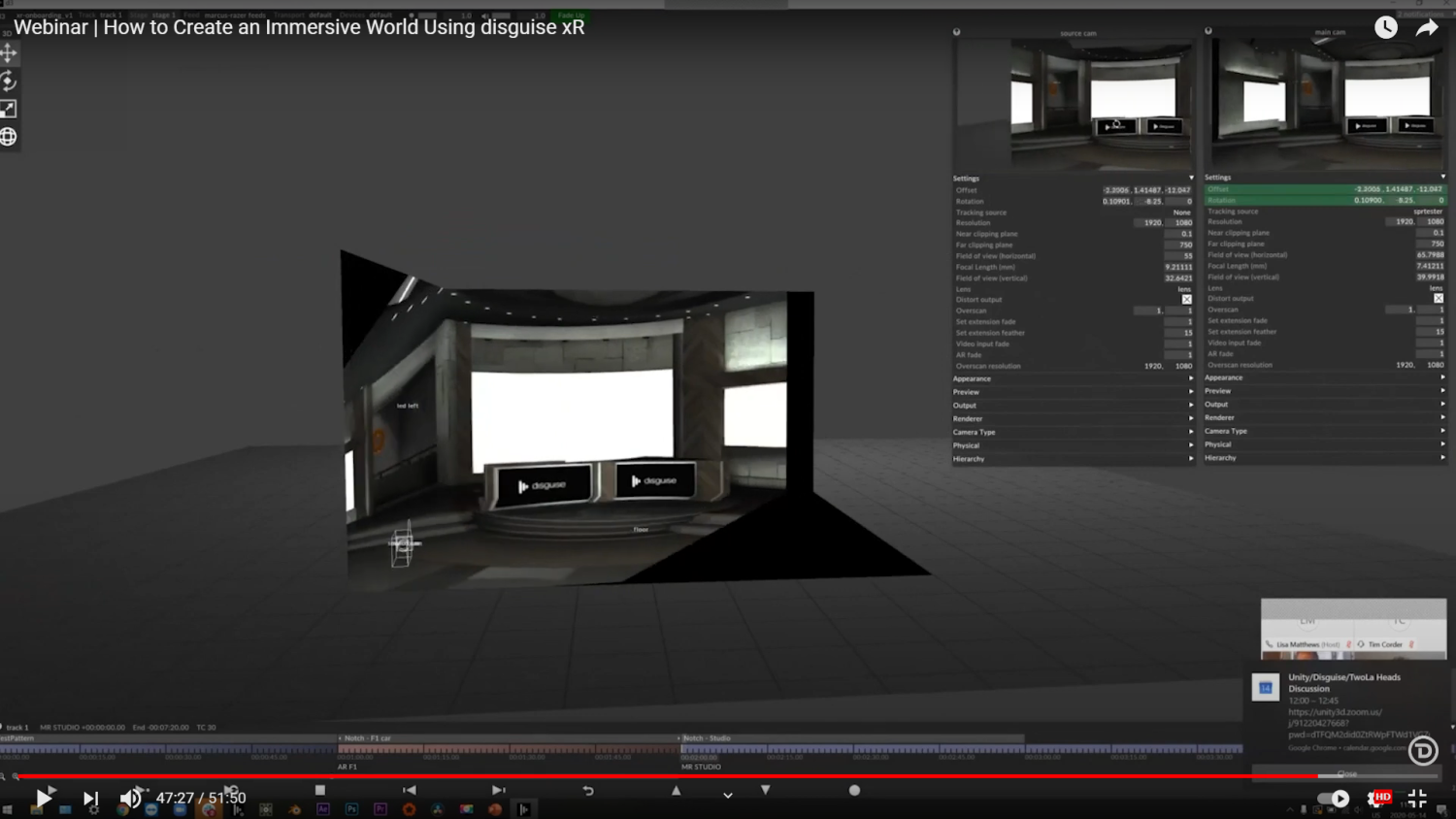Toggle the autoplay switch
The width and height of the screenshot is (1456, 819).
pyautogui.click(x=1334, y=799)
